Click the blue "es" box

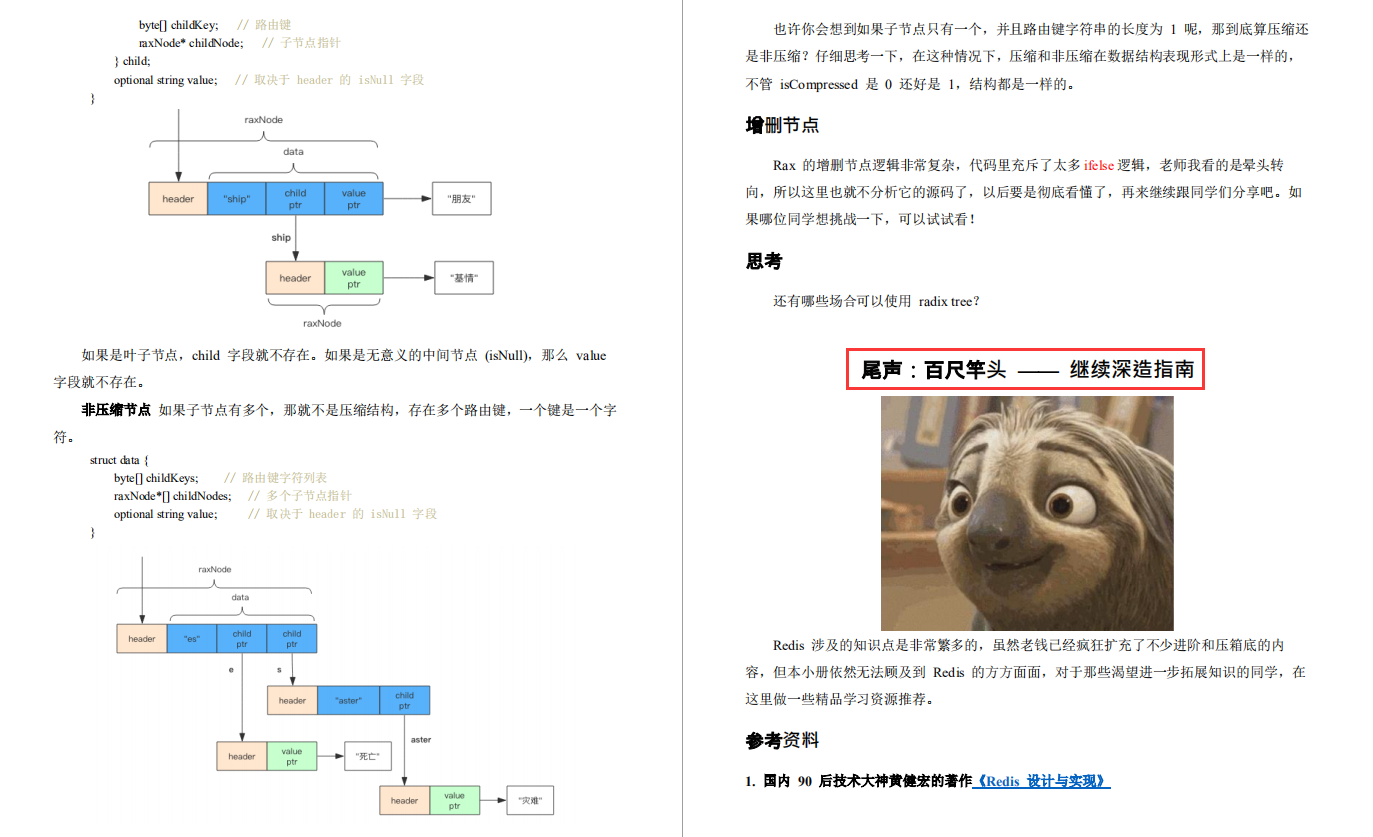tap(192, 639)
